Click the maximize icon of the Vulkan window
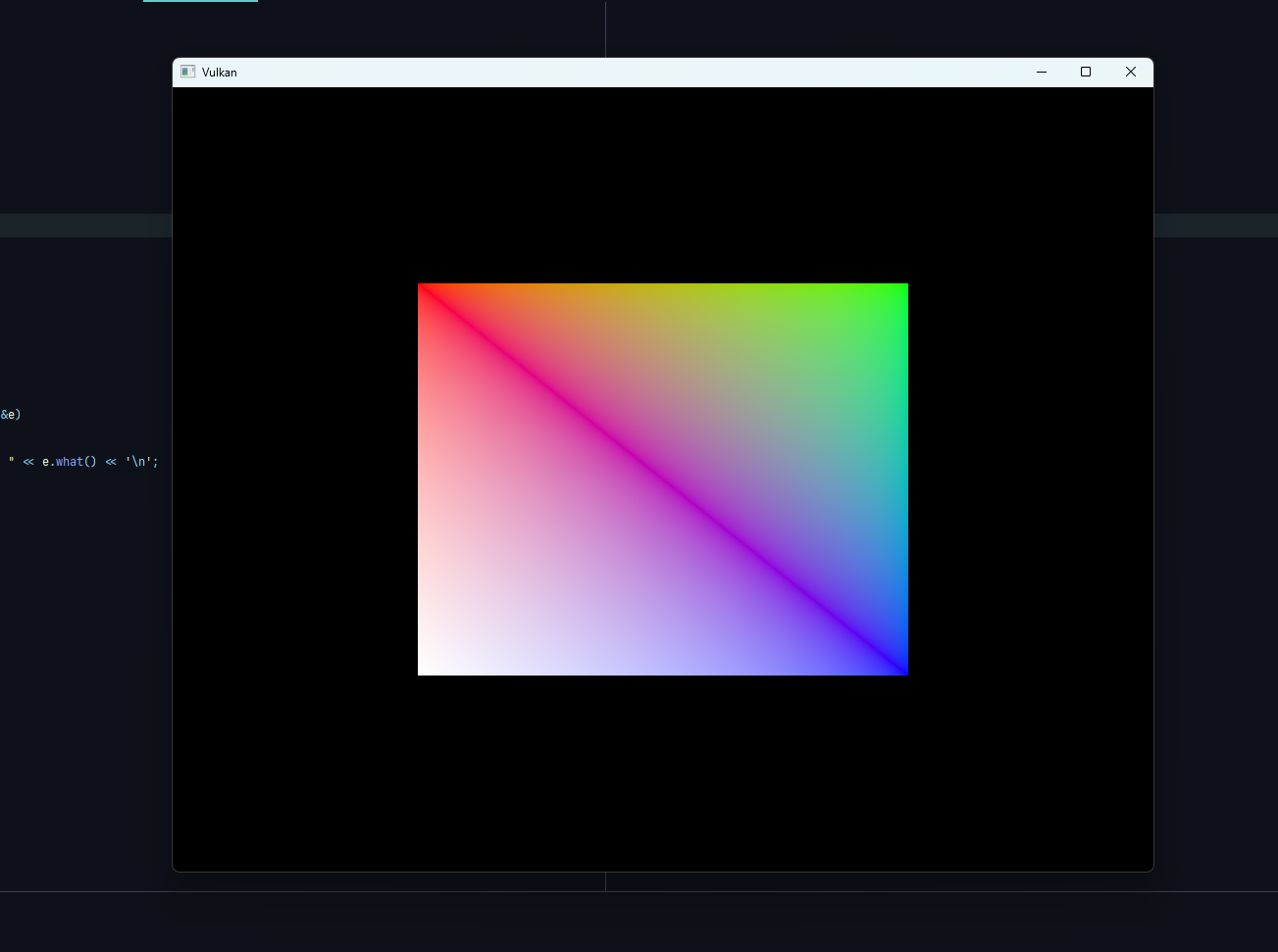This screenshot has width=1278, height=952. [1085, 72]
